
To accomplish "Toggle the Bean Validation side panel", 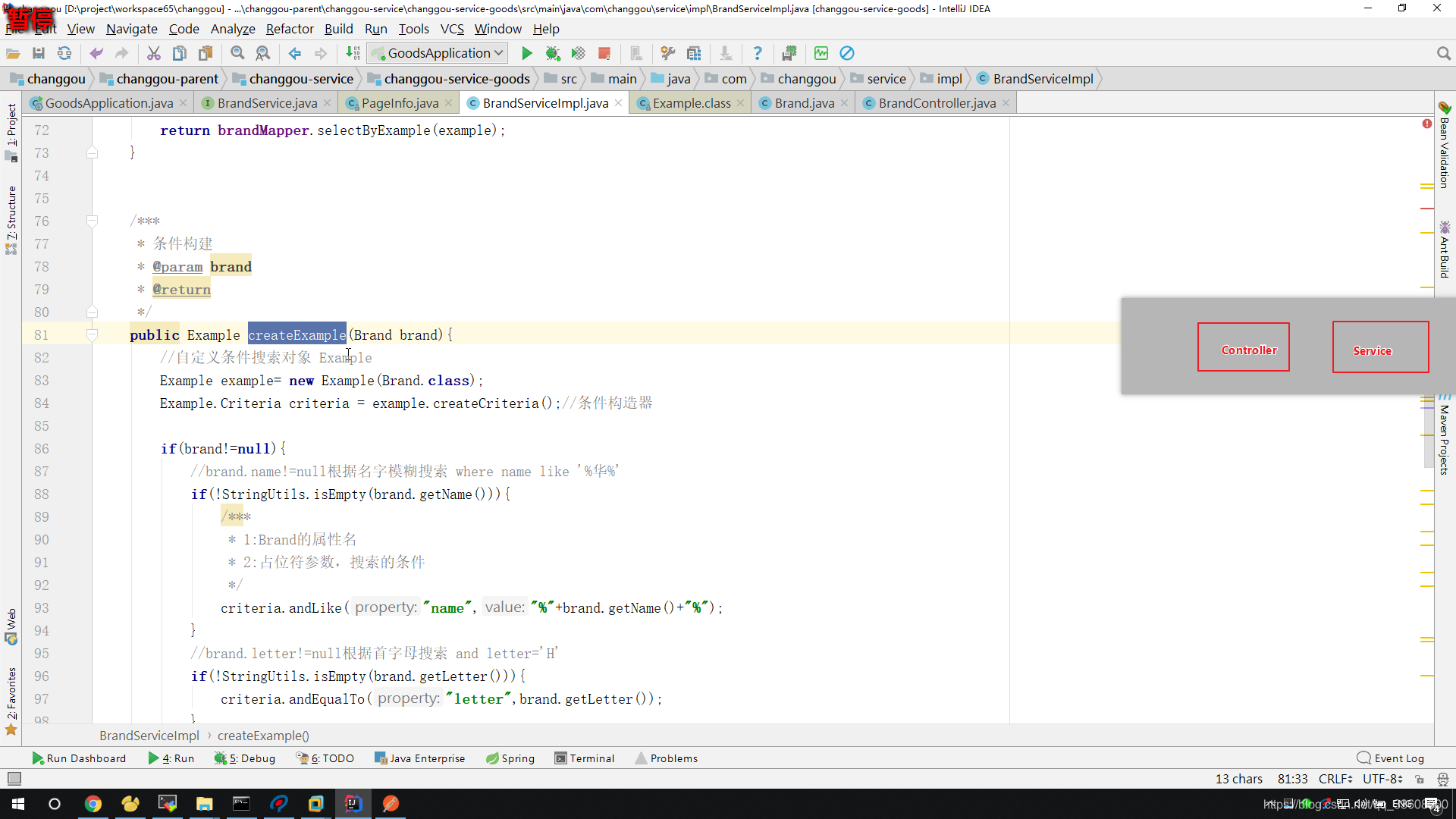I will tap(1445, 146).
